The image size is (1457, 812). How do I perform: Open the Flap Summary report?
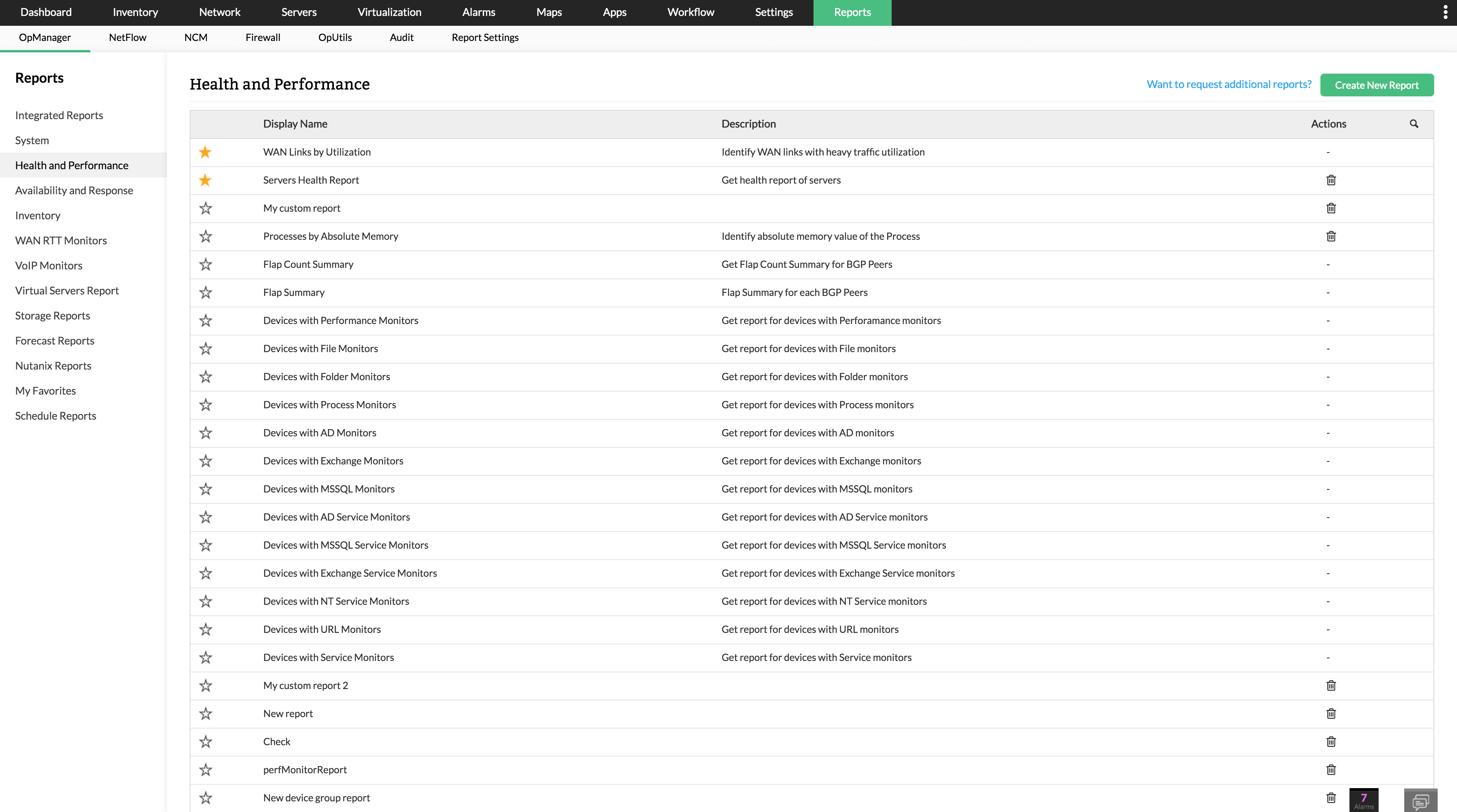click(x=294, y=292)
